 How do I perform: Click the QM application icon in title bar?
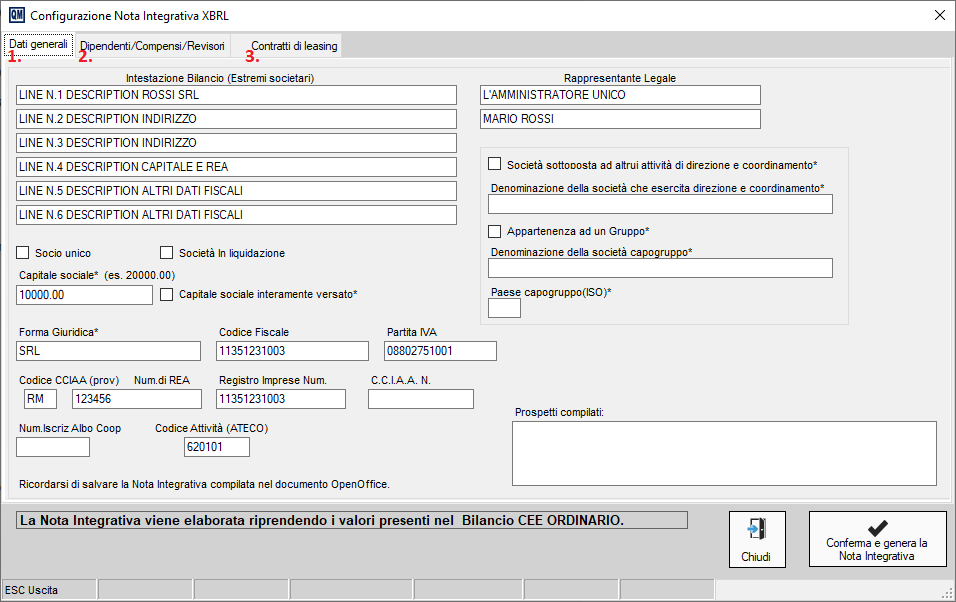pos(16,16)
